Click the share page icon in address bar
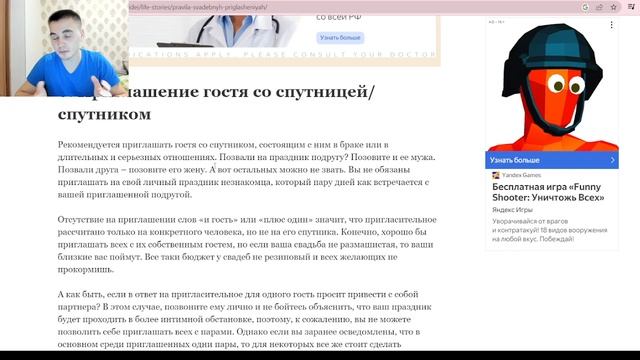 click(x=600, y=7)
